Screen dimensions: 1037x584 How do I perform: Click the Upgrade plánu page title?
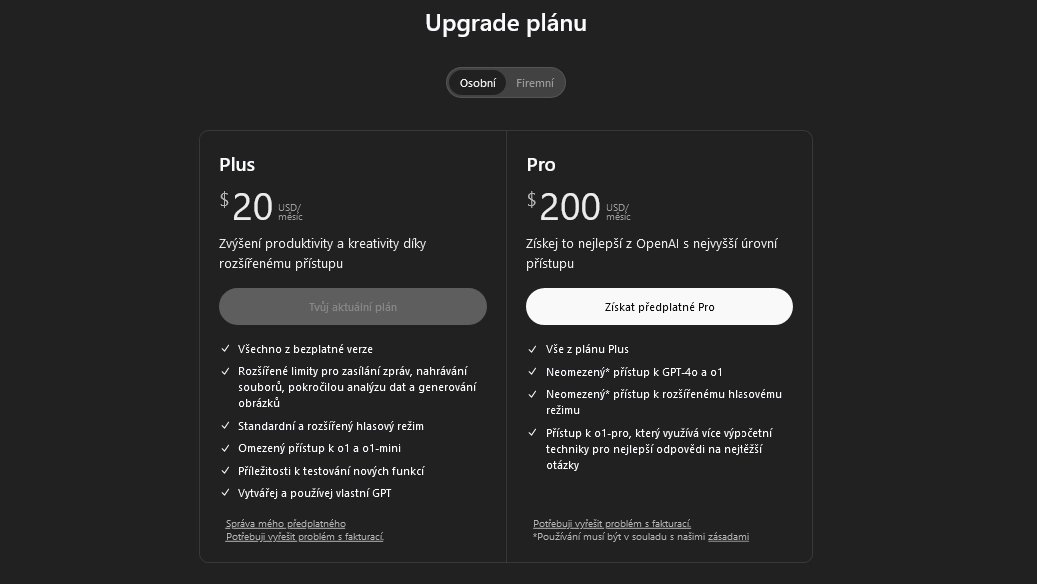pos(506,24)
